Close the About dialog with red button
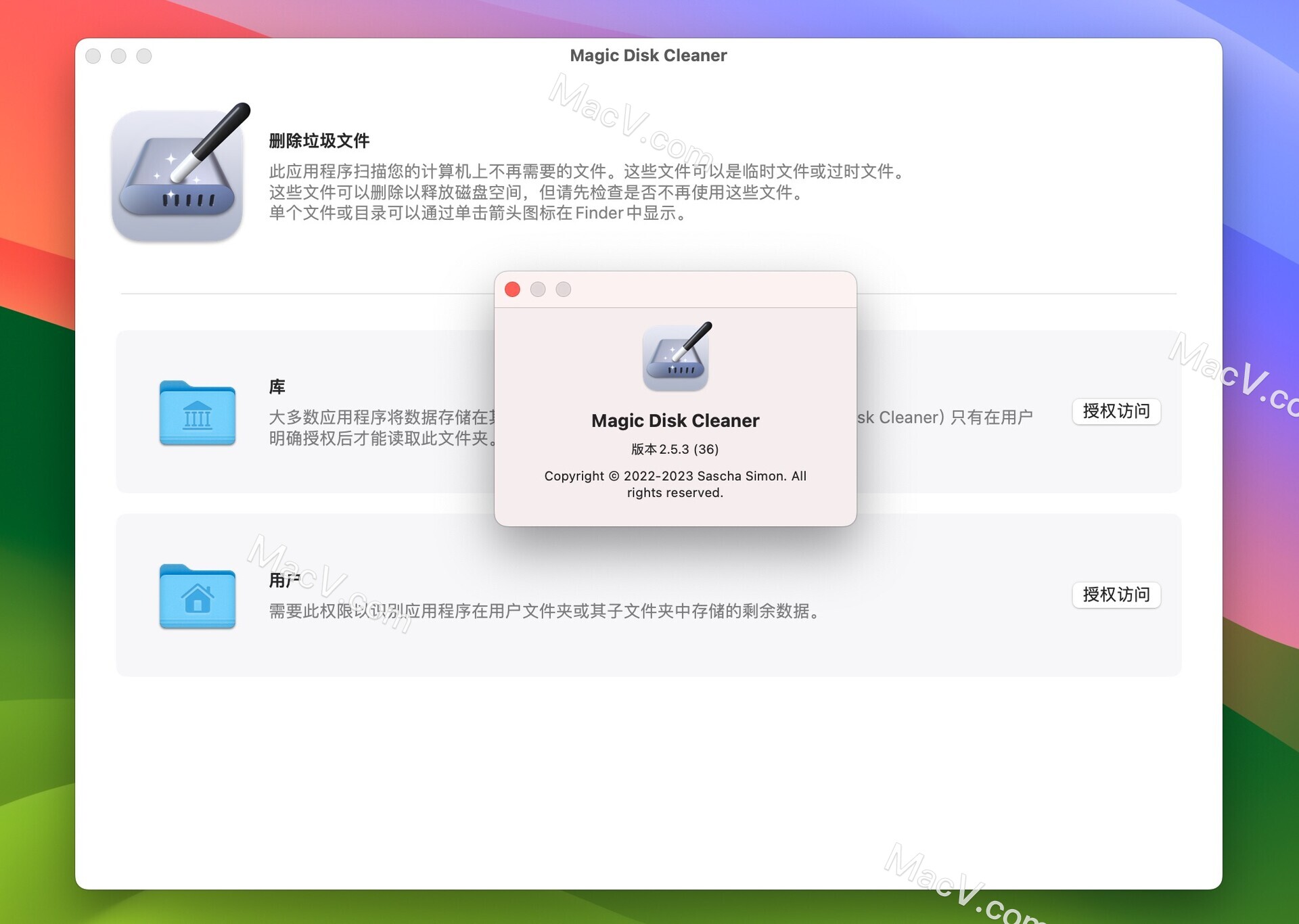The width and height of the screenshot is (1299, 924). tap(513, 290)
